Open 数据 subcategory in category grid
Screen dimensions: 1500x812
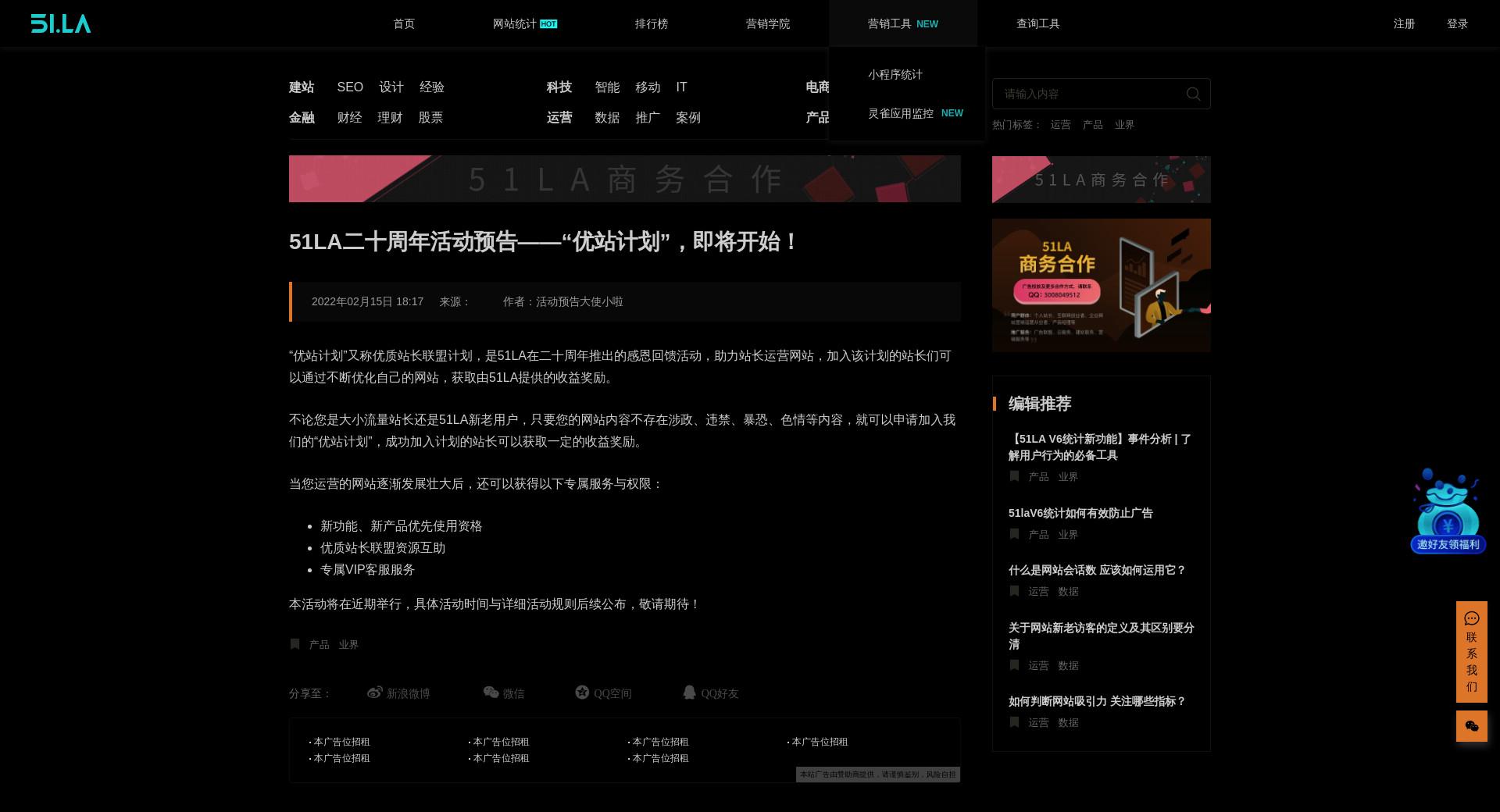point(607,117)
